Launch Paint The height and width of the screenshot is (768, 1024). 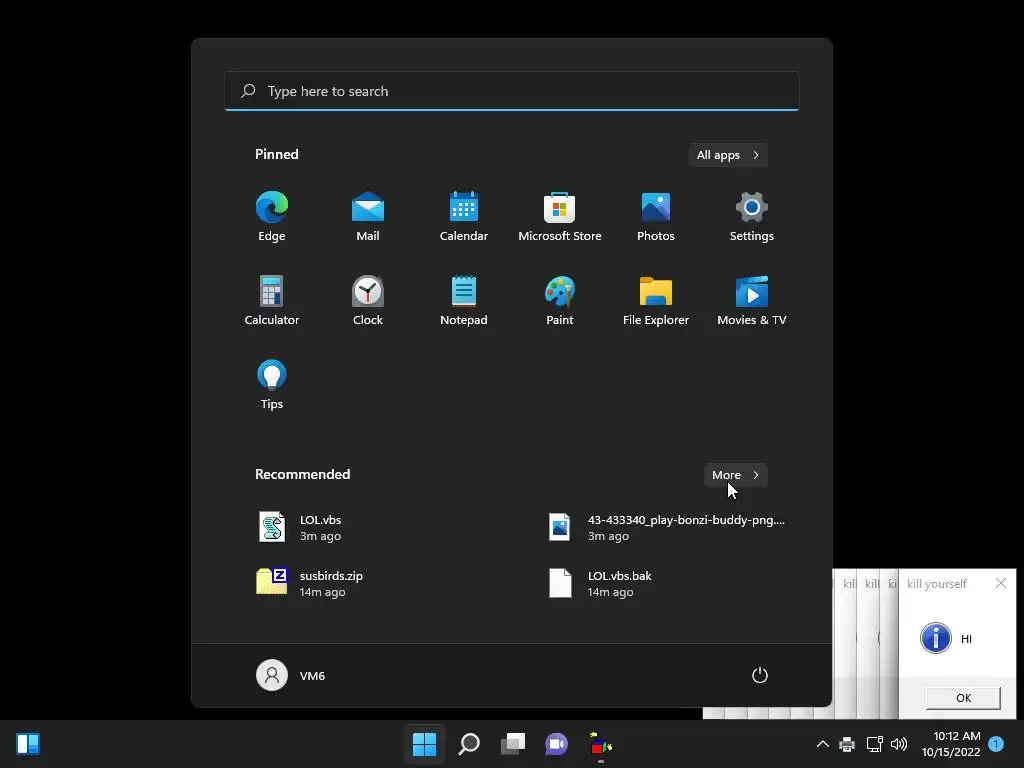click(x=560, y=300)
